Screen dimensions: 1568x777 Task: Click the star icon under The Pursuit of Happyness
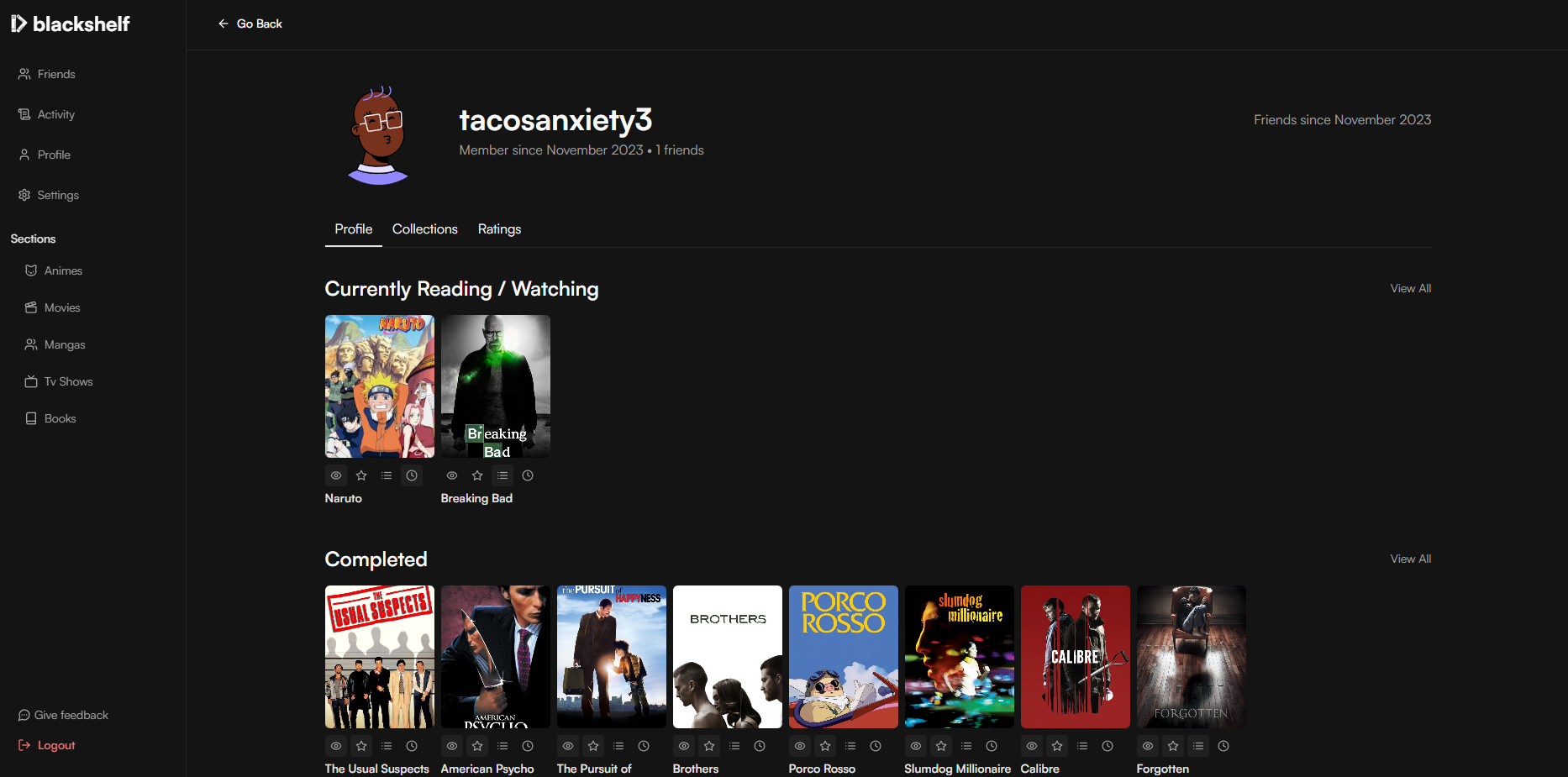(x=593, y=746)
